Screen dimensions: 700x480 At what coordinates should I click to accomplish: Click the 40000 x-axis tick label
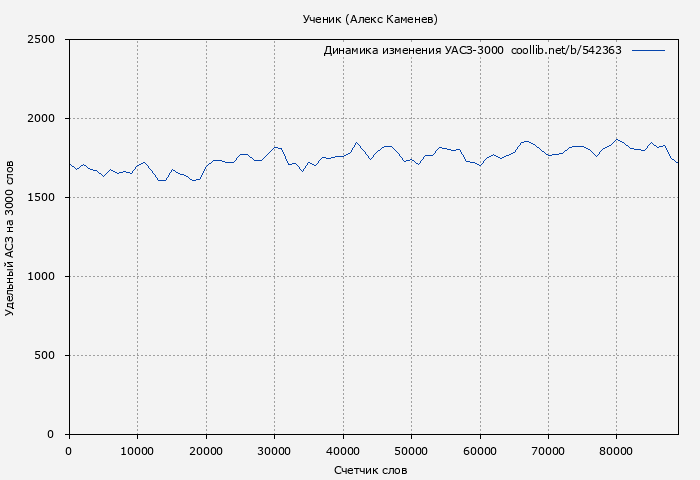tap(343, 451)
